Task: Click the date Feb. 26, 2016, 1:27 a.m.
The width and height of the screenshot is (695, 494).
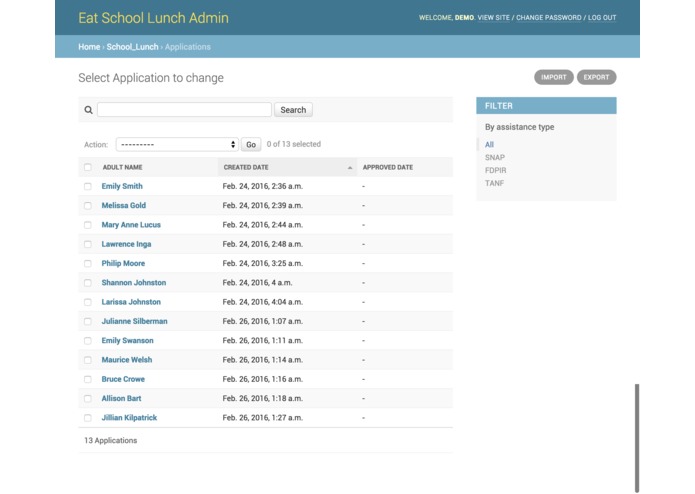Action: pyautogui.click(x=262, y=417)
